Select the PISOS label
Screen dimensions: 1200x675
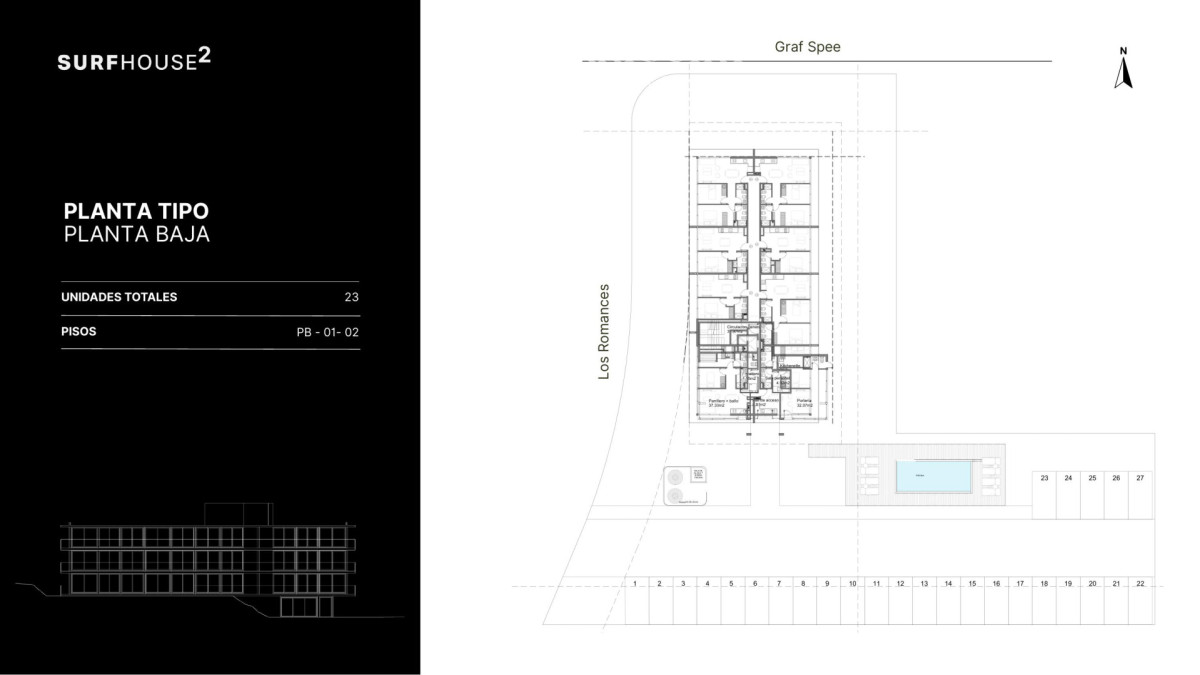click(79, 331)
